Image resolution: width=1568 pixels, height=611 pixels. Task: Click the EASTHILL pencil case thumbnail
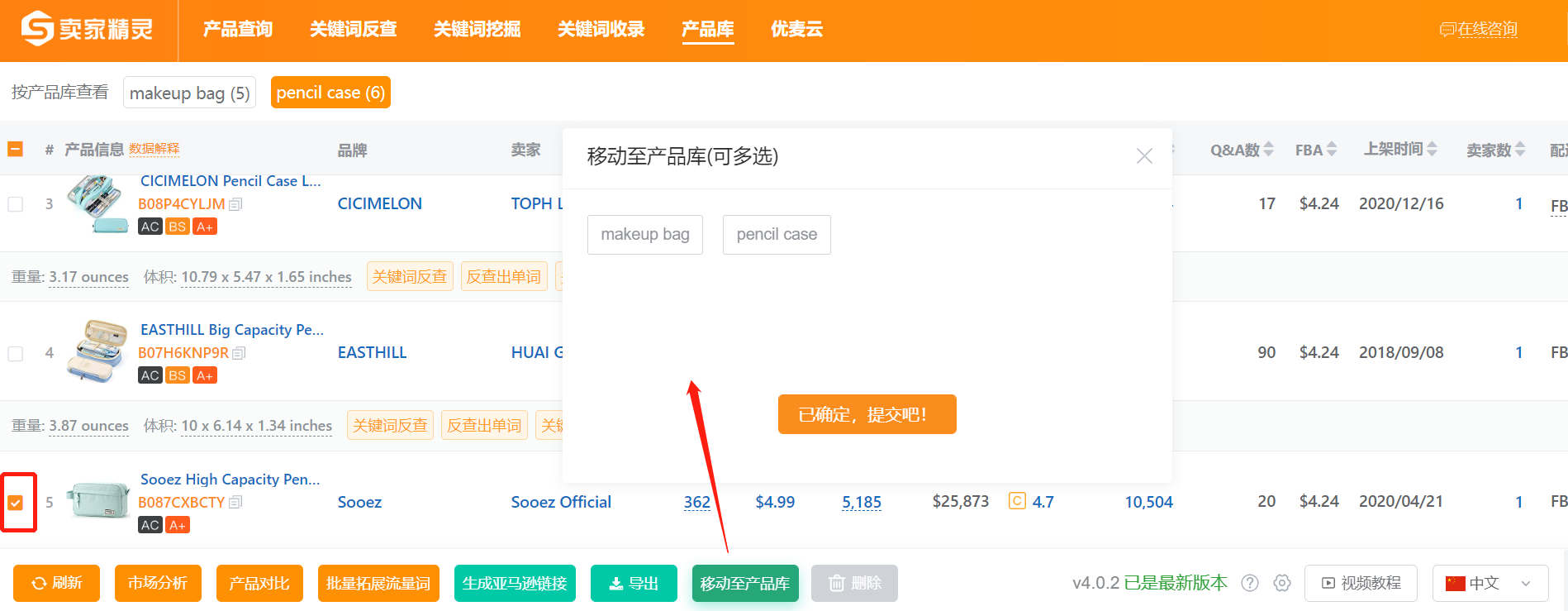pos(97,352)
